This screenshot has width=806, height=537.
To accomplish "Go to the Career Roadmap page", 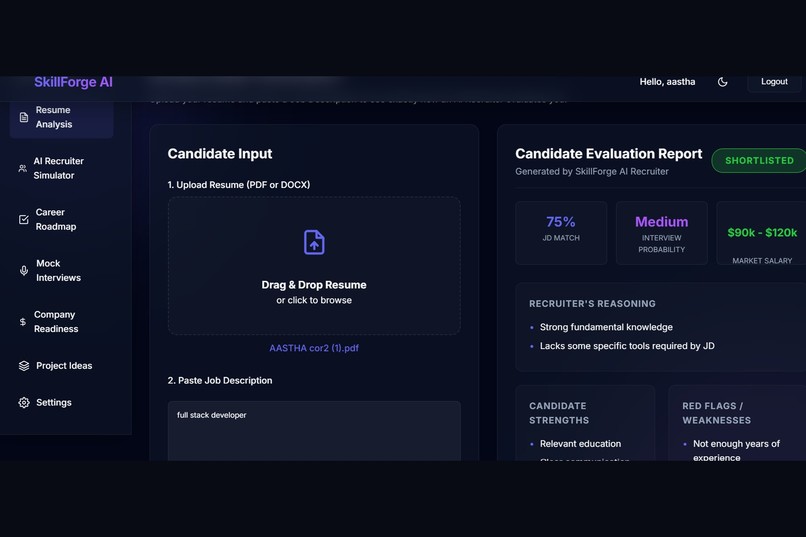I will (x=62, y=219).
